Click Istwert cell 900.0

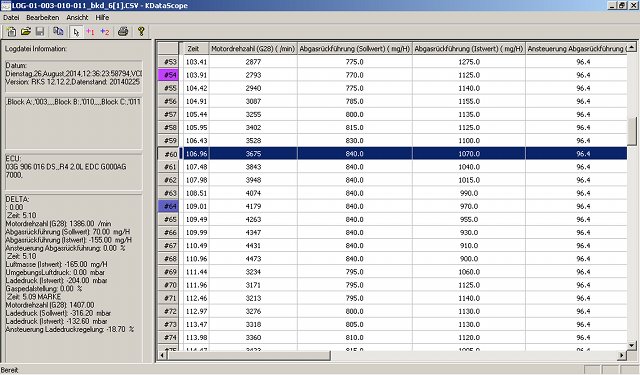tap(469, 259)
